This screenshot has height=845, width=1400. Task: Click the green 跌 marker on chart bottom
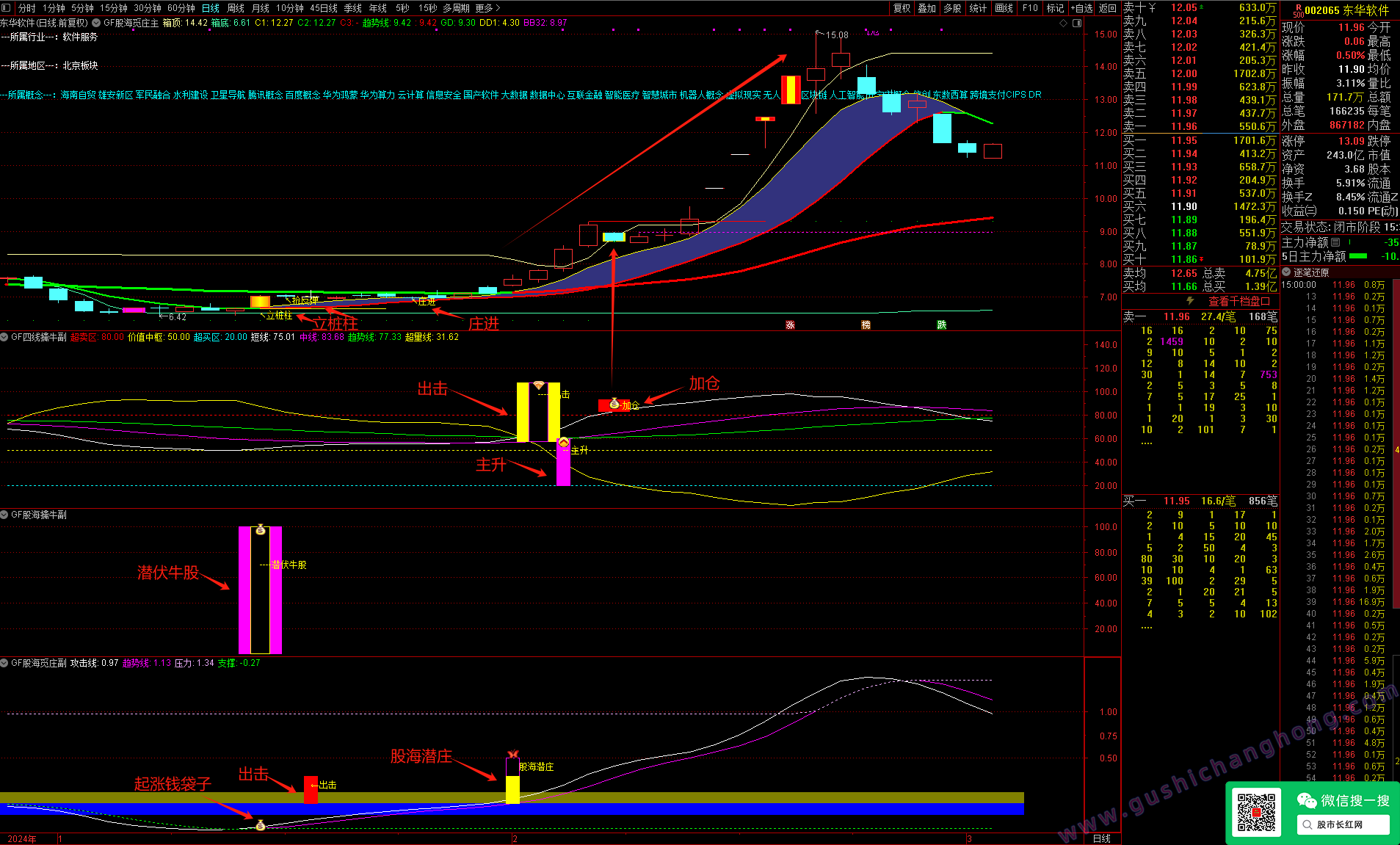pyautogui.click(x=942, y=324)
